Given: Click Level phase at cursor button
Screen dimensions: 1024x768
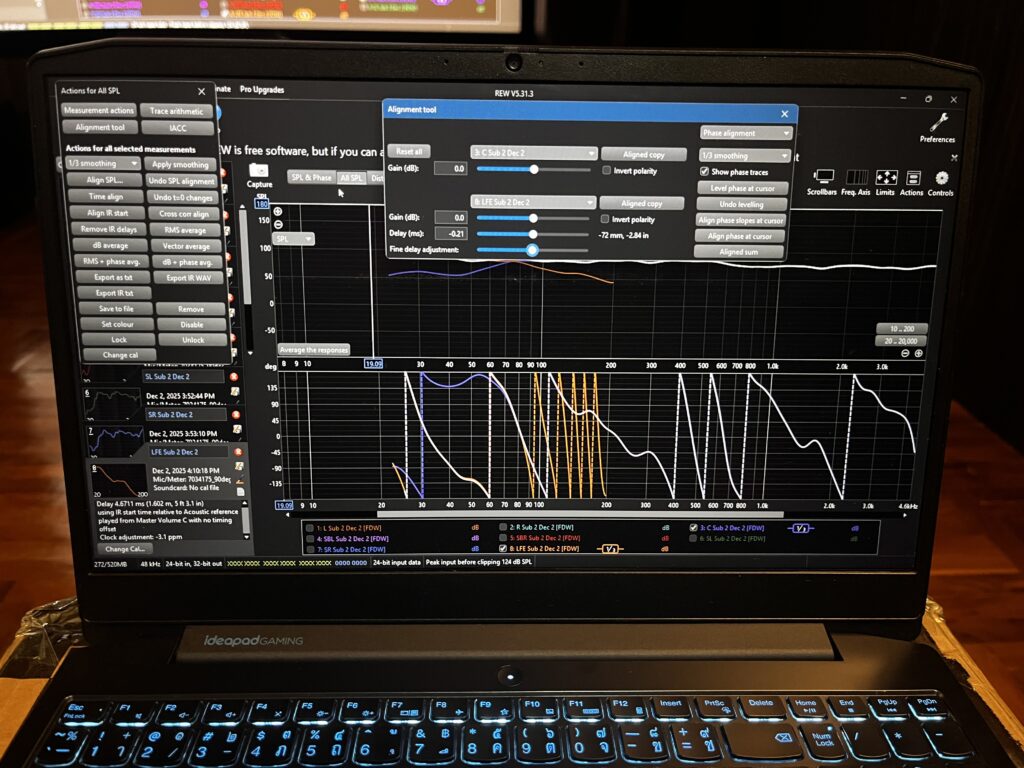Looking at the screenshot, I should [x=743, y=188].
